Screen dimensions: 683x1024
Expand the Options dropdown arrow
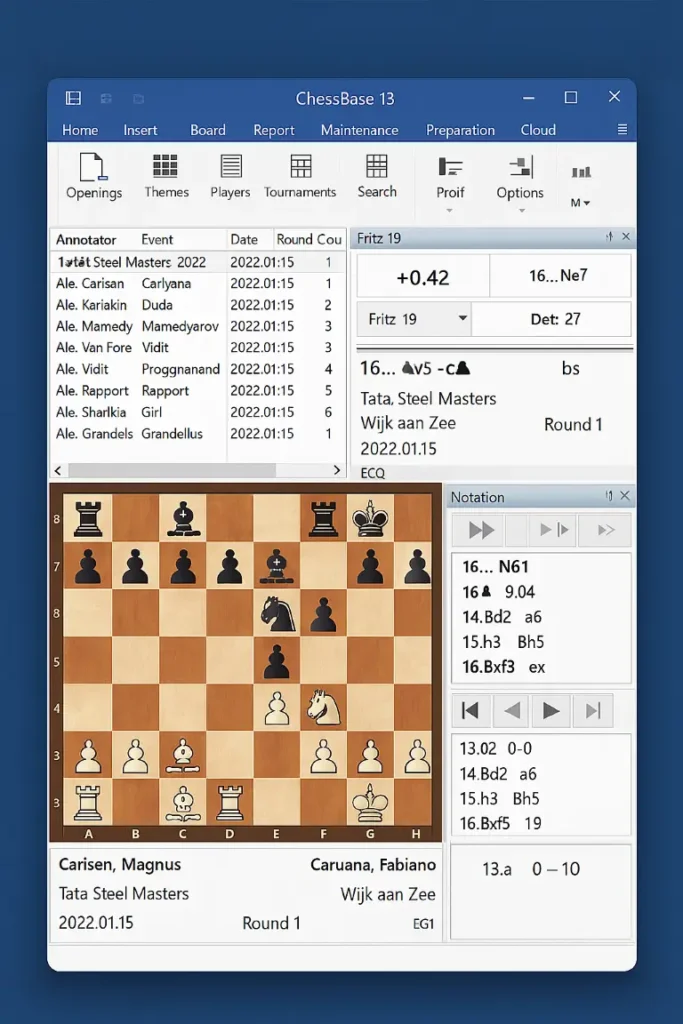coord(521,210)
